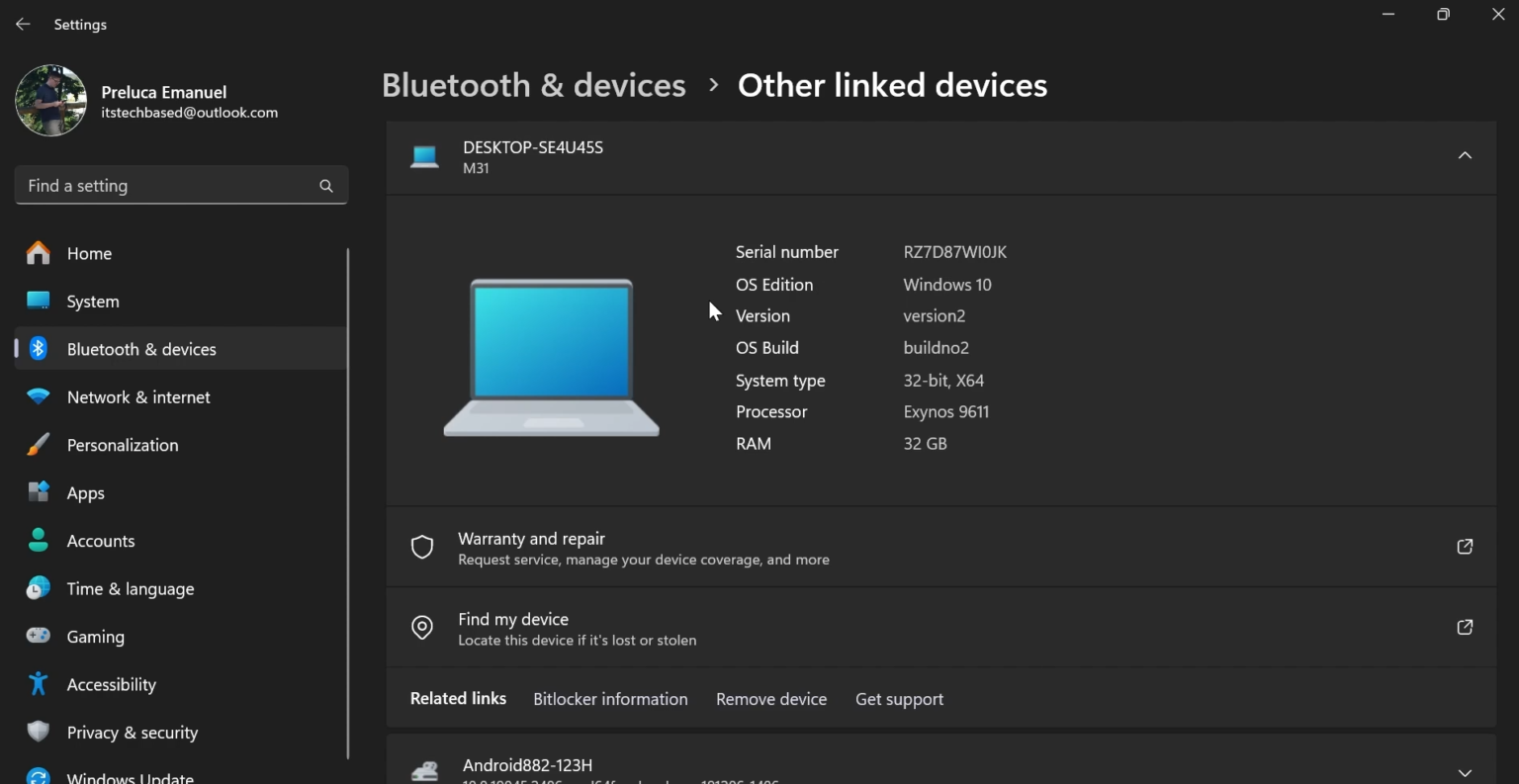Click the Warranty and repair title

tap(531, 539)
